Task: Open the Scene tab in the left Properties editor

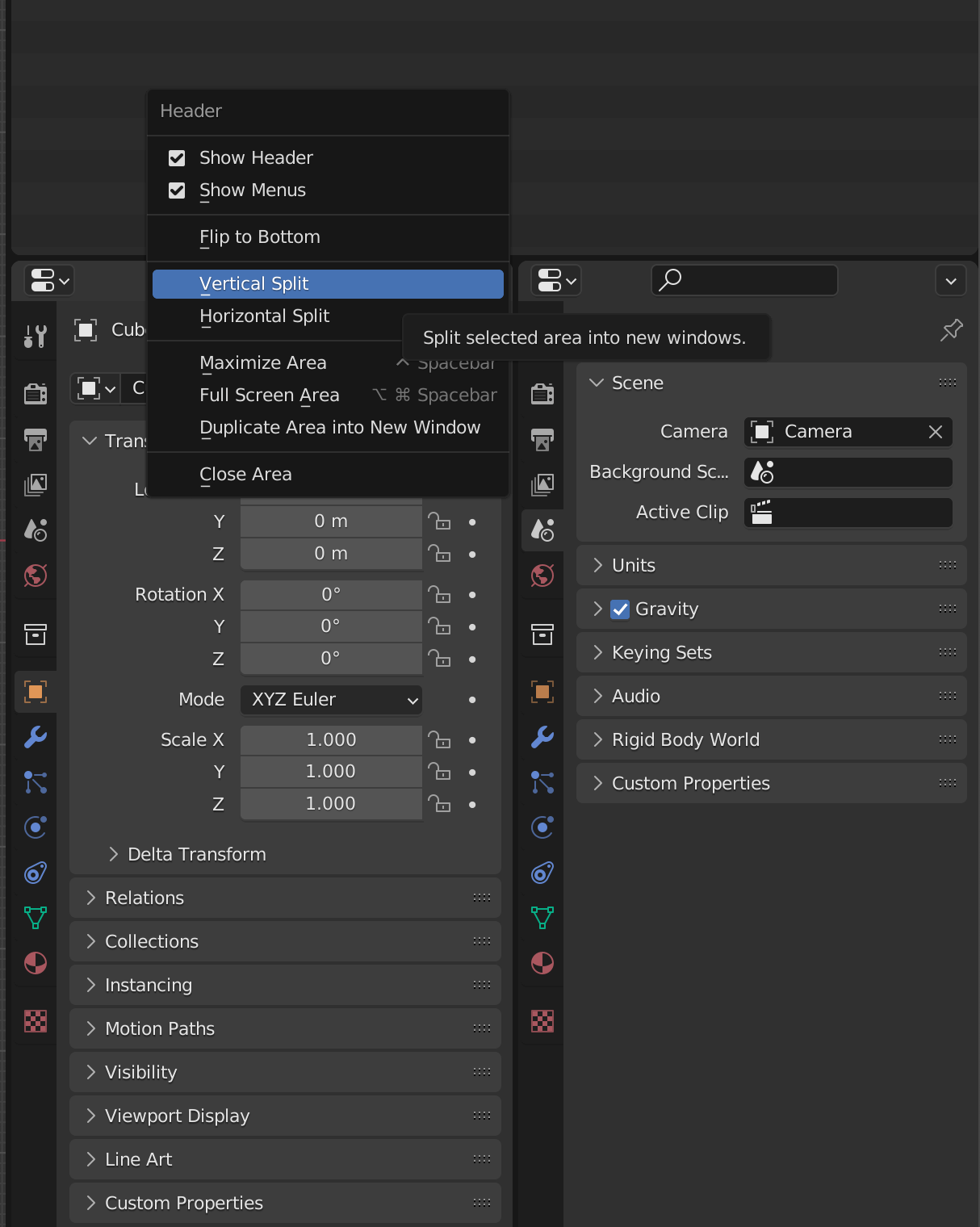Action: (36, 530)
